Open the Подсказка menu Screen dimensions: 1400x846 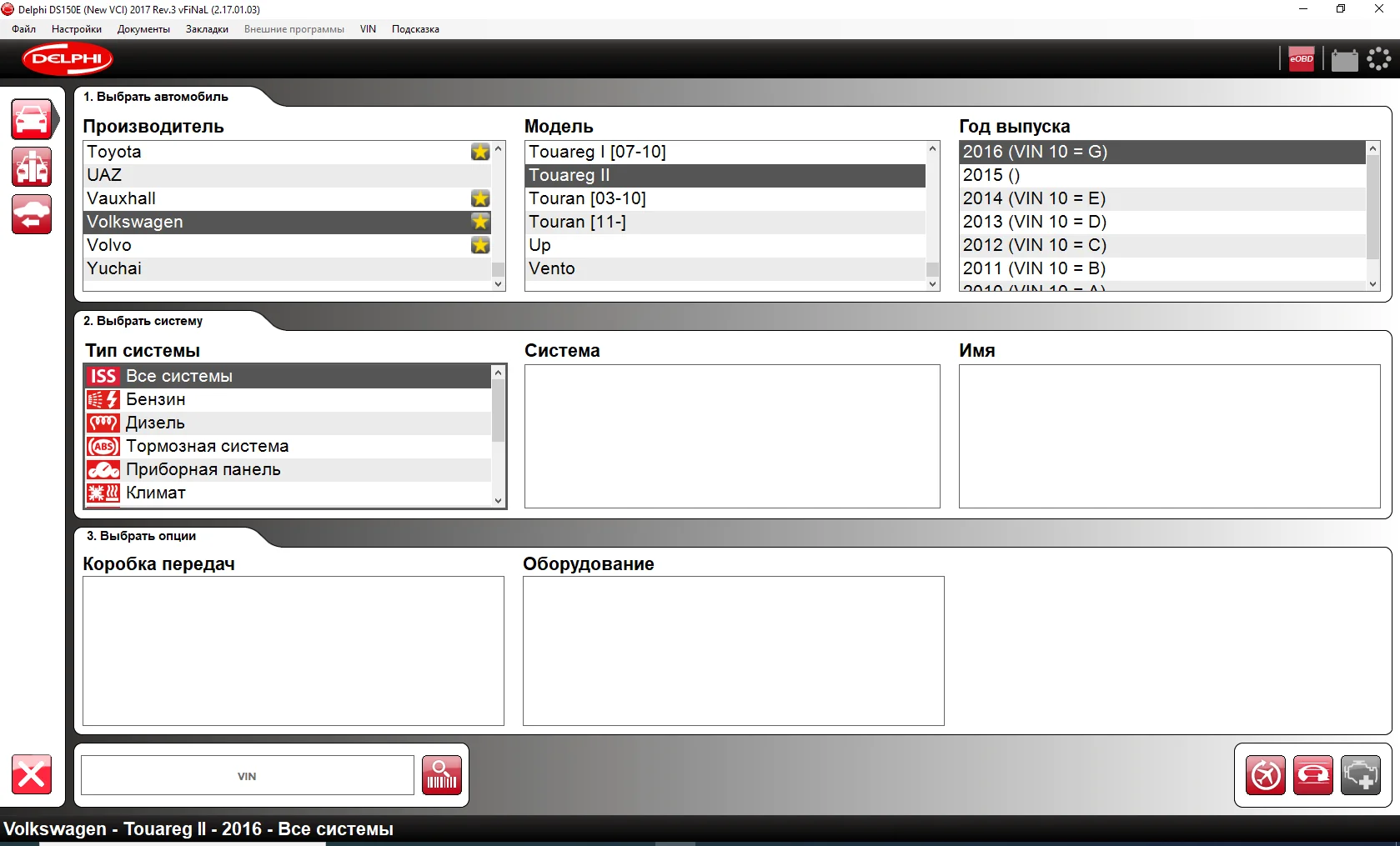coord(415,29)
